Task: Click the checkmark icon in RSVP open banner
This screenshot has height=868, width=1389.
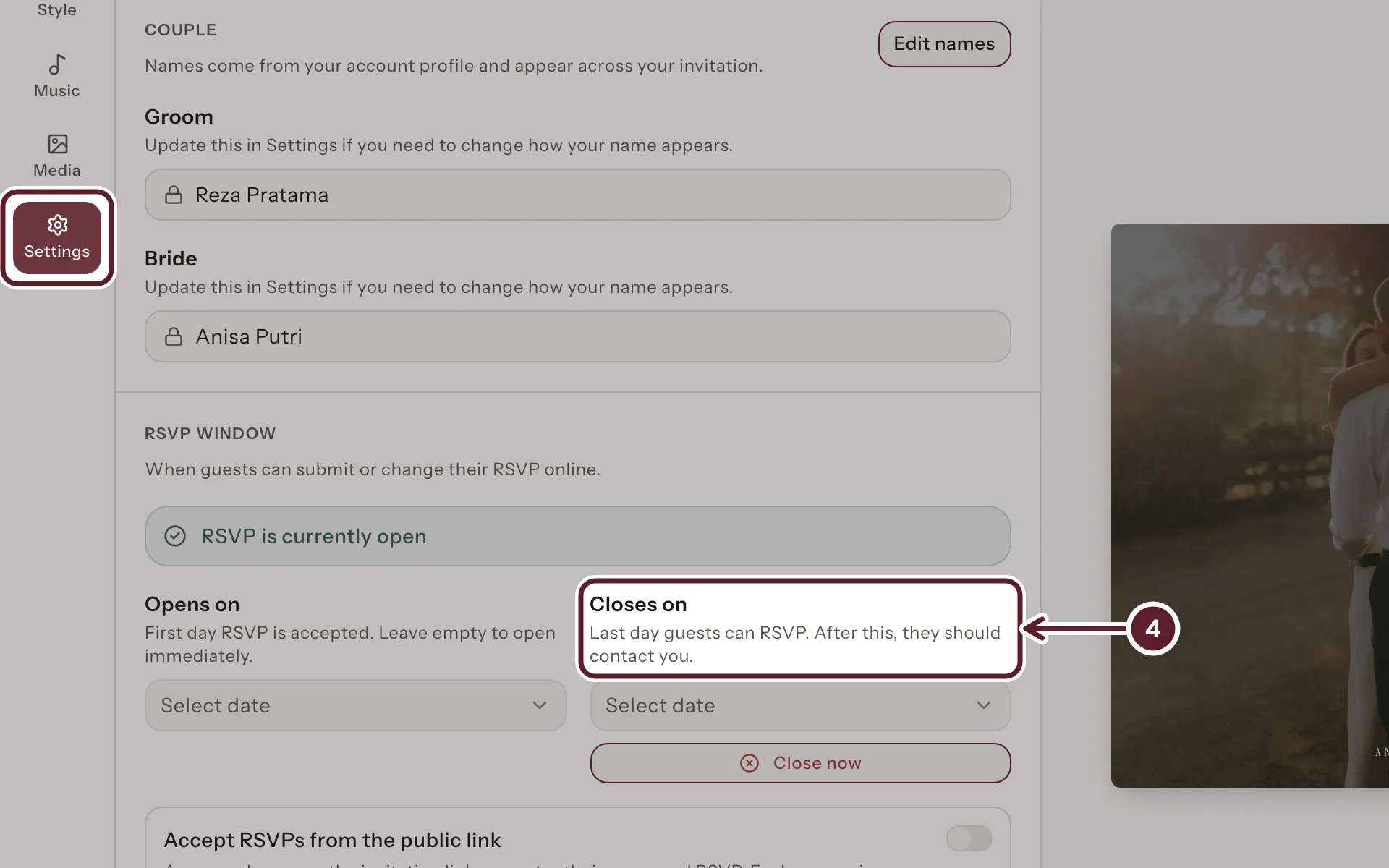Action: coord(175,536)
